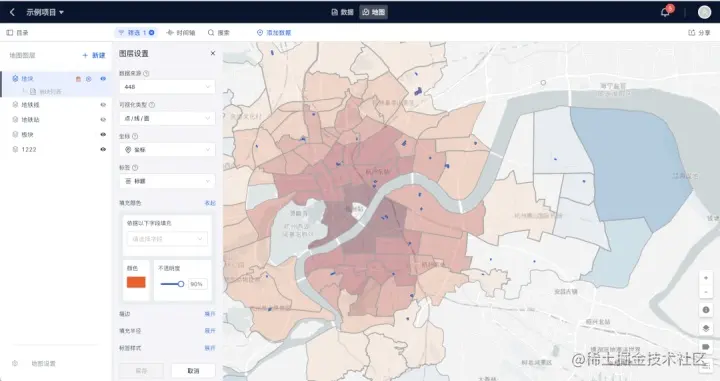Open the notification bell

[665, 12]
